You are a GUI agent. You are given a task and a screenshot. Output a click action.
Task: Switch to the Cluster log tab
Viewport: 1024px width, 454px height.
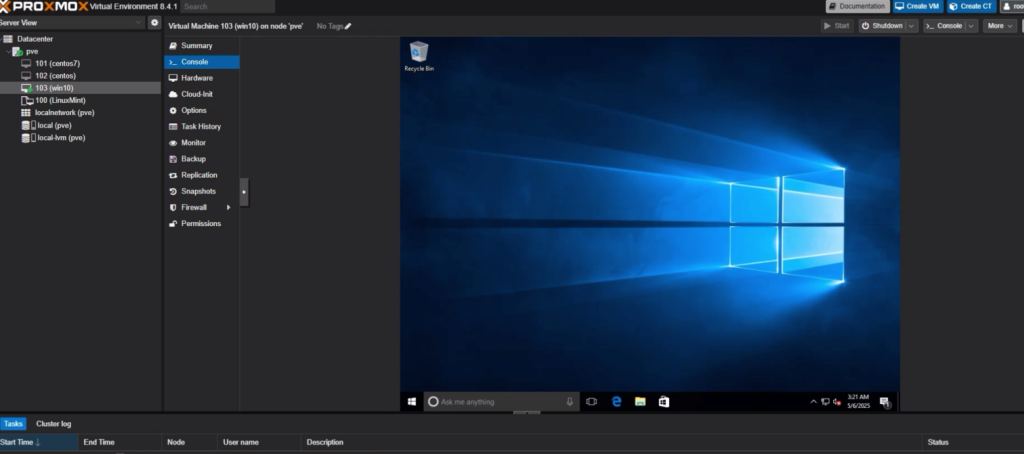click(54, 424)
